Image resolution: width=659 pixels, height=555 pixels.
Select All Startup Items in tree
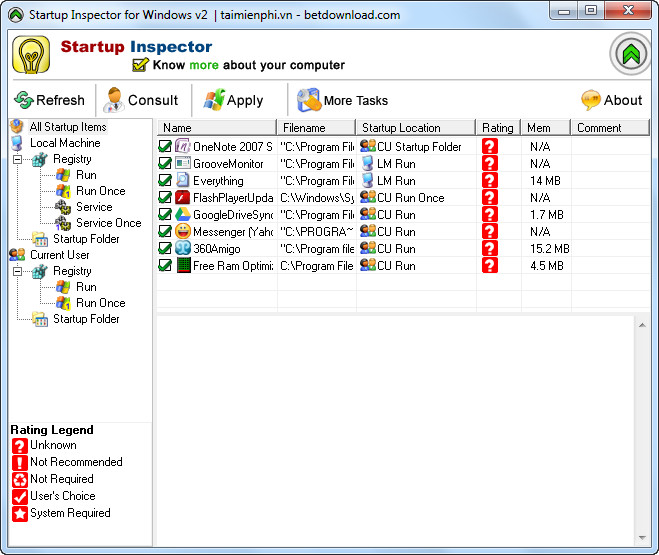68,126
